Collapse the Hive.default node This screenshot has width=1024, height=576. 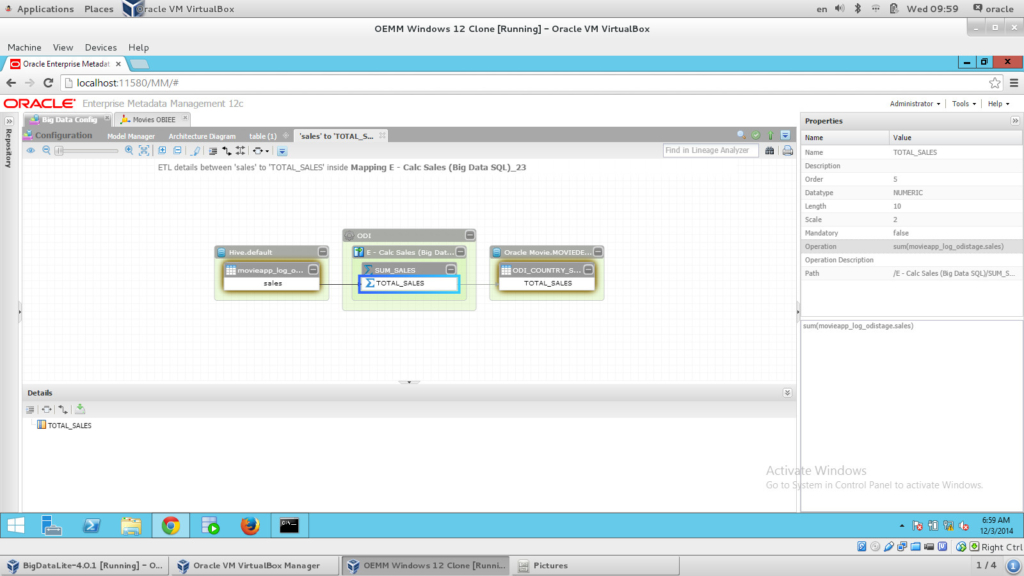[x=323, y=252]
